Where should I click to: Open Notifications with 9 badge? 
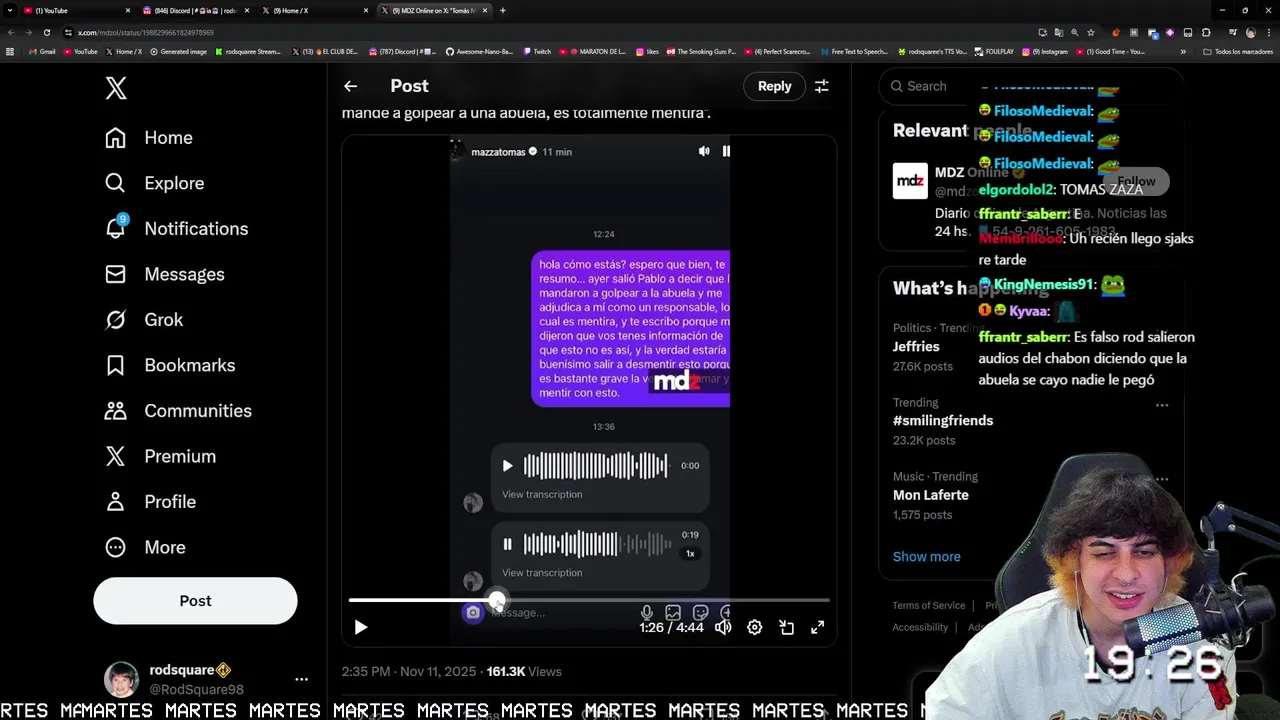pyautogui.click(x=176, y=229)
